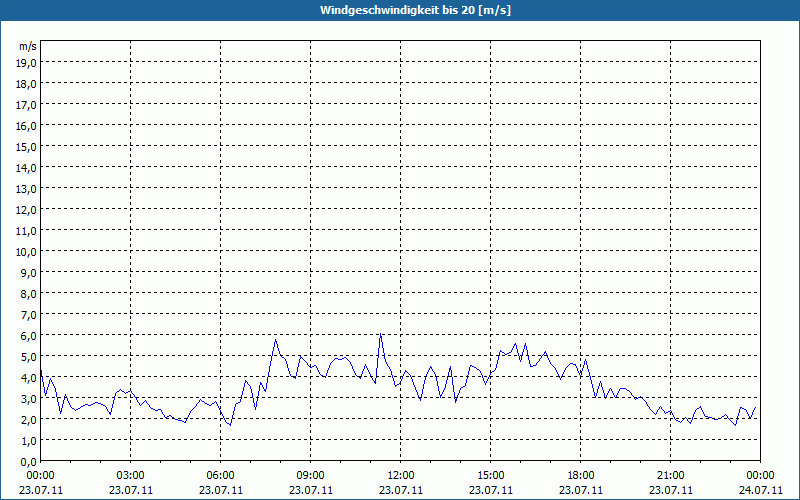
Task: Click the "m/s" unit label on the y-axis
Action: click(x=28, y=46)
